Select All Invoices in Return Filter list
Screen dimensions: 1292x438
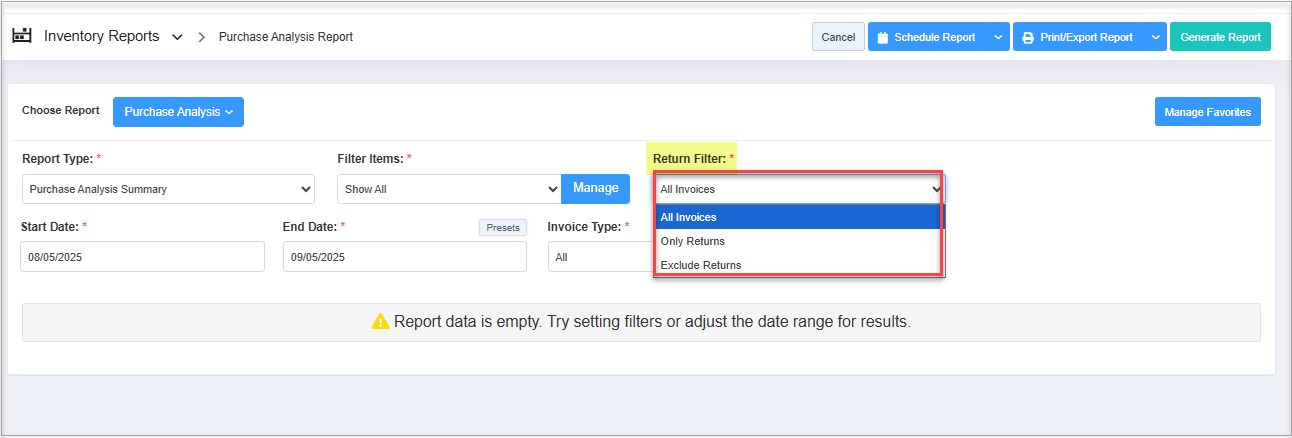[799, 217]
